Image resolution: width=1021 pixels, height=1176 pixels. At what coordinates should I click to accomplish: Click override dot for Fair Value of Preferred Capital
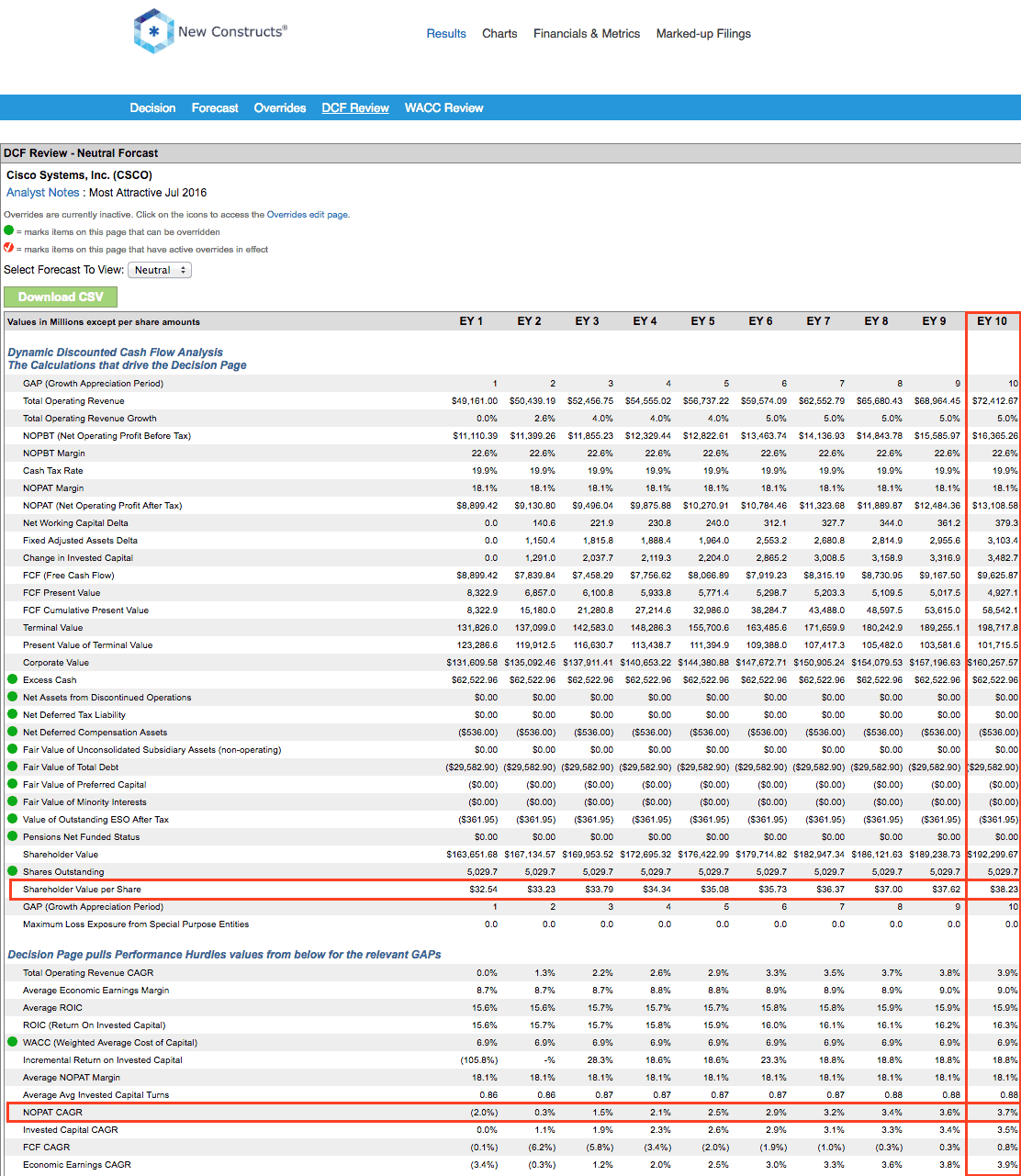coord(12,784)
